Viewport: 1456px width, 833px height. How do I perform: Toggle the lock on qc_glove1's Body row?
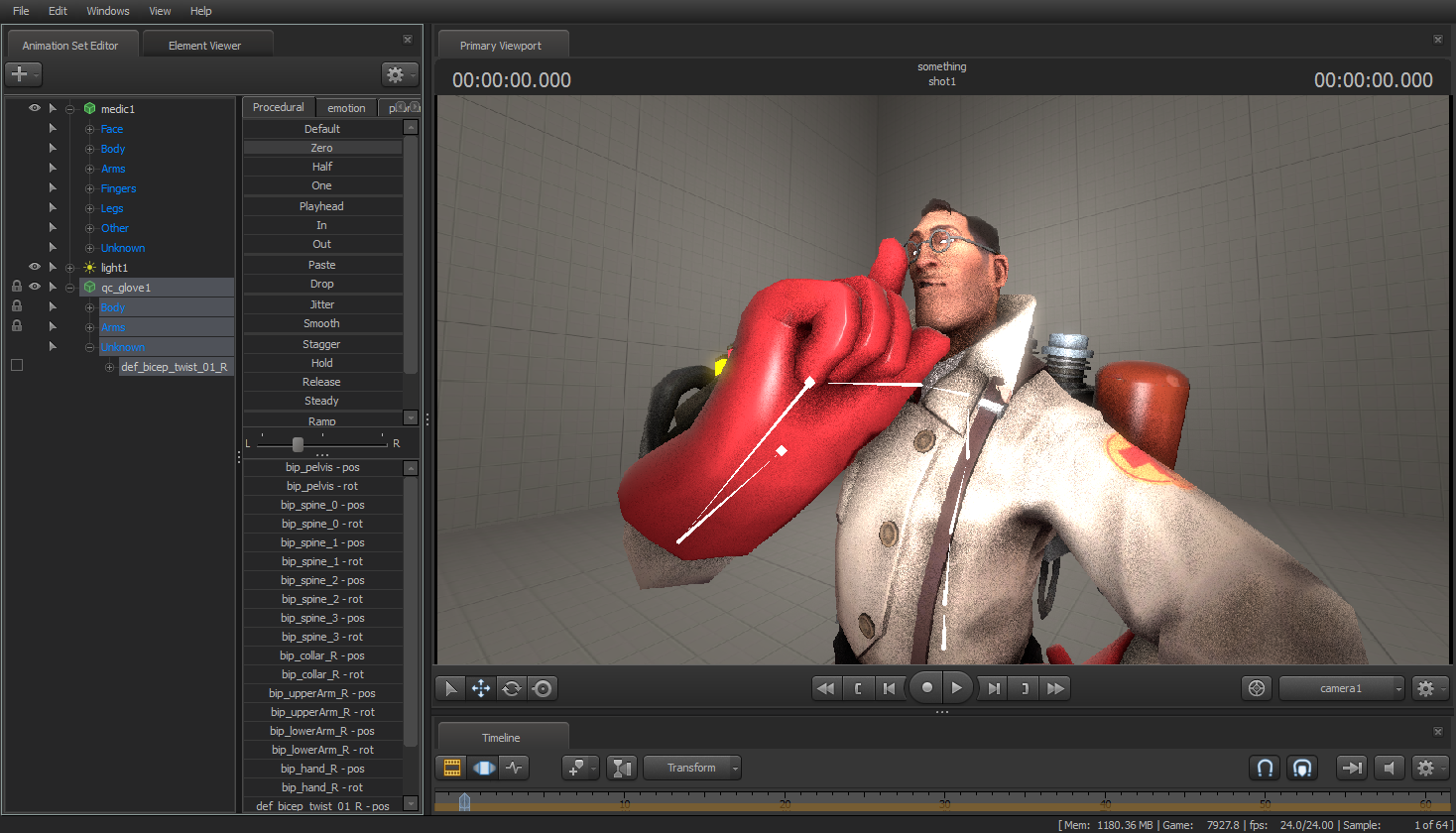coord(17,306)
